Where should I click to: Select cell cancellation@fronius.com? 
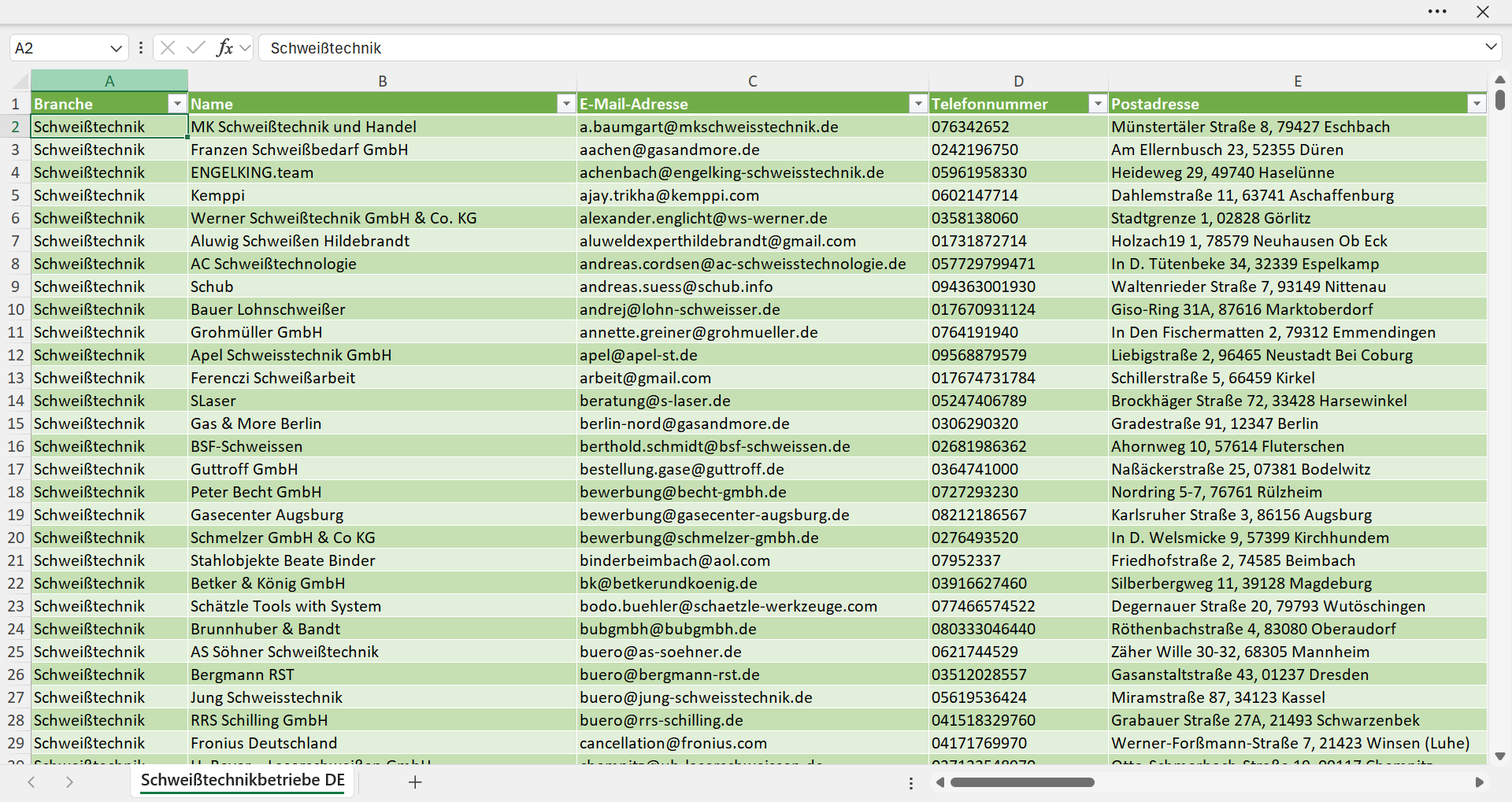point(753,743)
